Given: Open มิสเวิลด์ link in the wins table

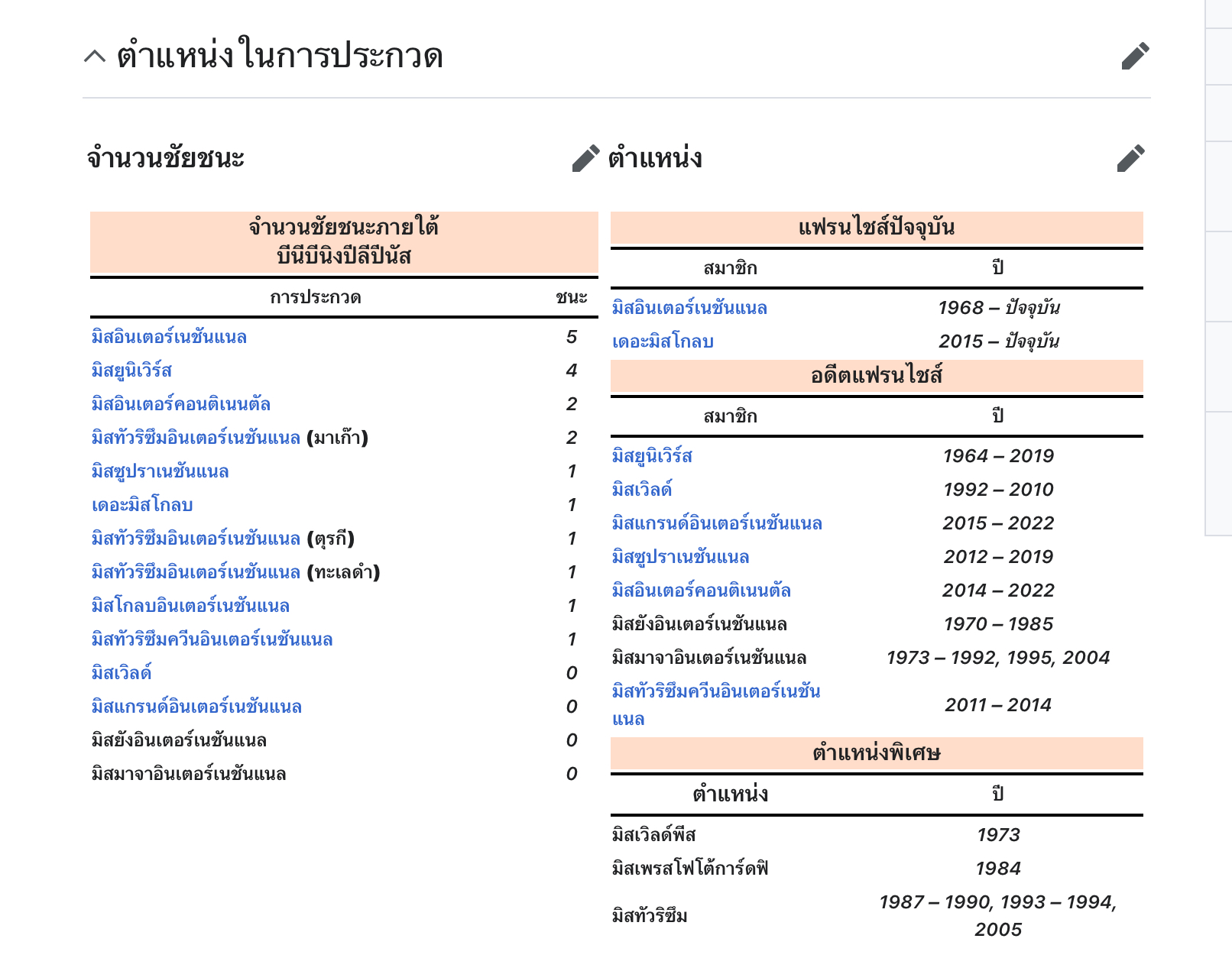Looking at the screenshot, I should coord(122,673).
